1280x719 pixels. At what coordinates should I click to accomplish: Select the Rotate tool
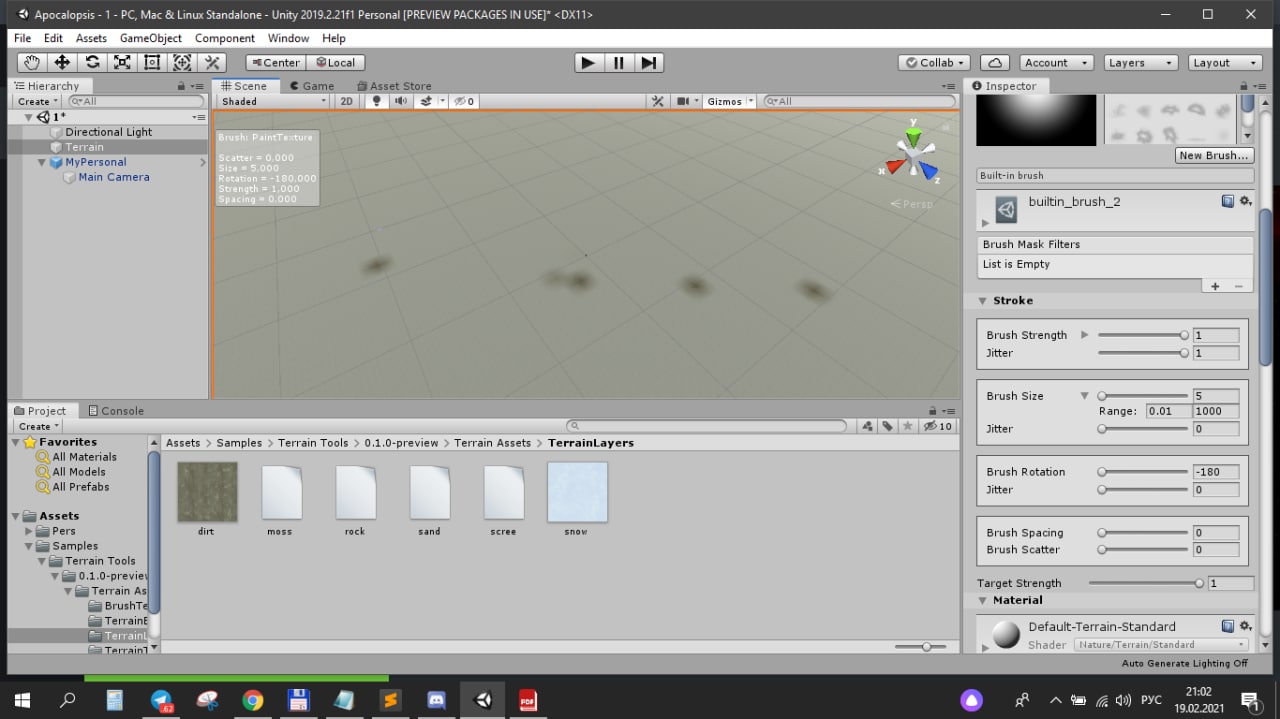(92, 62)
